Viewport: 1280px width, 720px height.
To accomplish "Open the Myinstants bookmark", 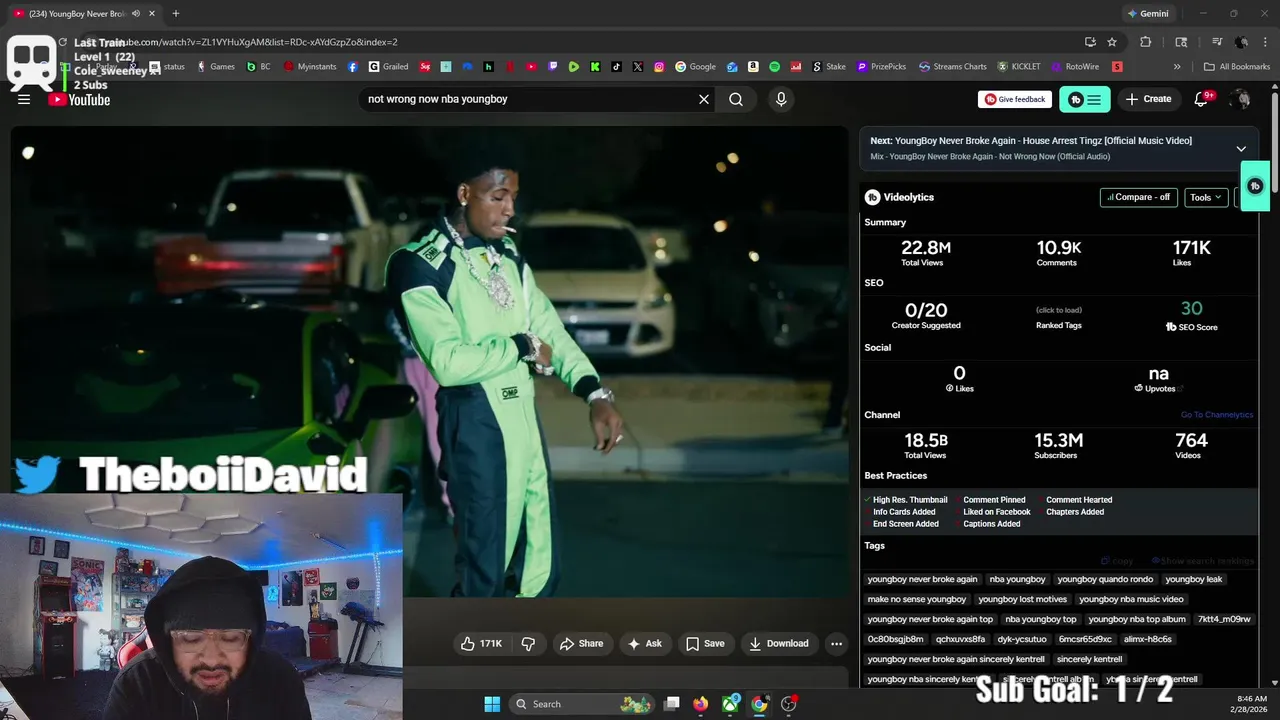I will pos(309,67).
